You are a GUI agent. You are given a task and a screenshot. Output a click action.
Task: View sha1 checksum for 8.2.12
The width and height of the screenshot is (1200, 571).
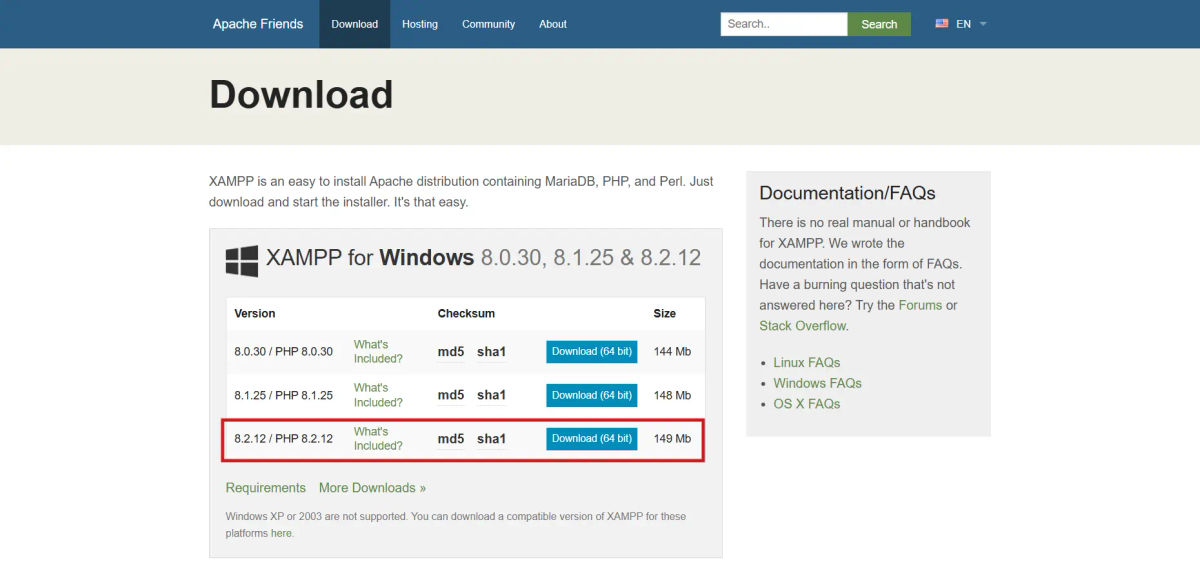pyautogui.click(x=491, y=439)
